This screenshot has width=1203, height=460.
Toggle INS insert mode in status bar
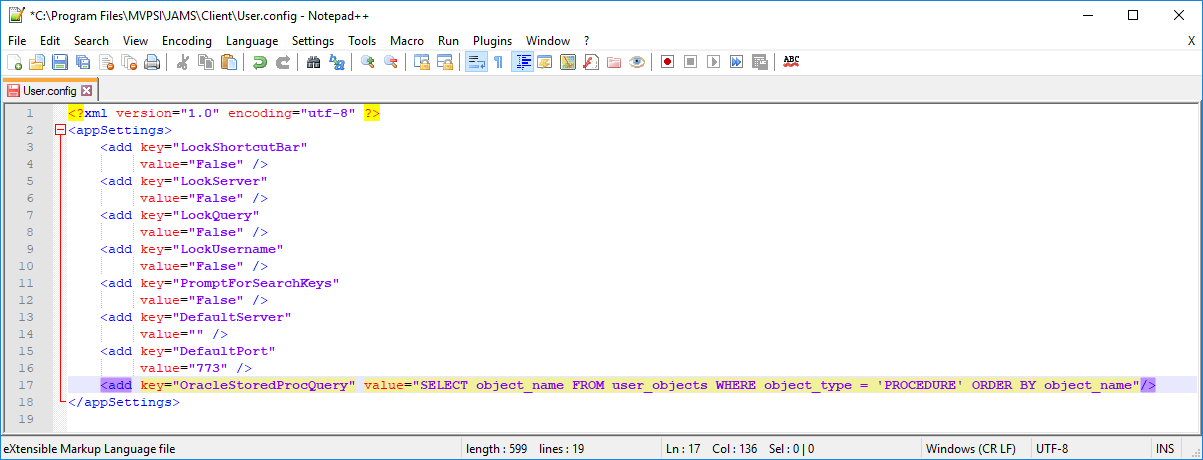point(1165,449)
